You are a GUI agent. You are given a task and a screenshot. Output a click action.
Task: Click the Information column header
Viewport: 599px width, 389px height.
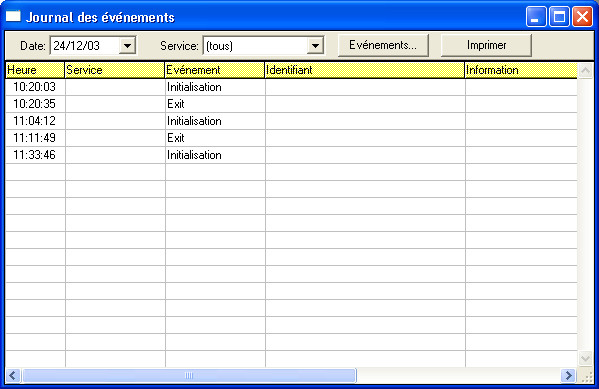[521, 70]
